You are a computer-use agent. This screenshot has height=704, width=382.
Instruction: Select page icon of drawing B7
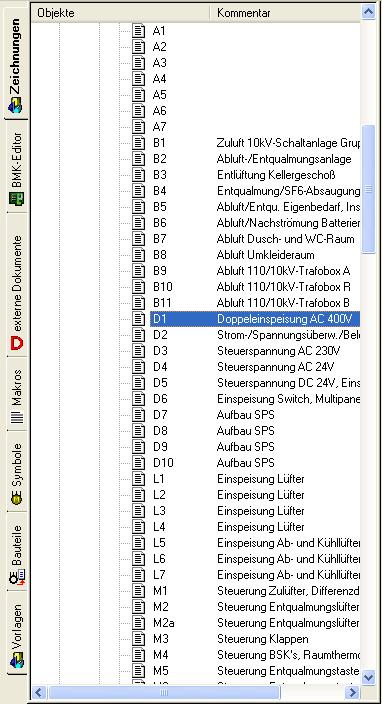139,239
